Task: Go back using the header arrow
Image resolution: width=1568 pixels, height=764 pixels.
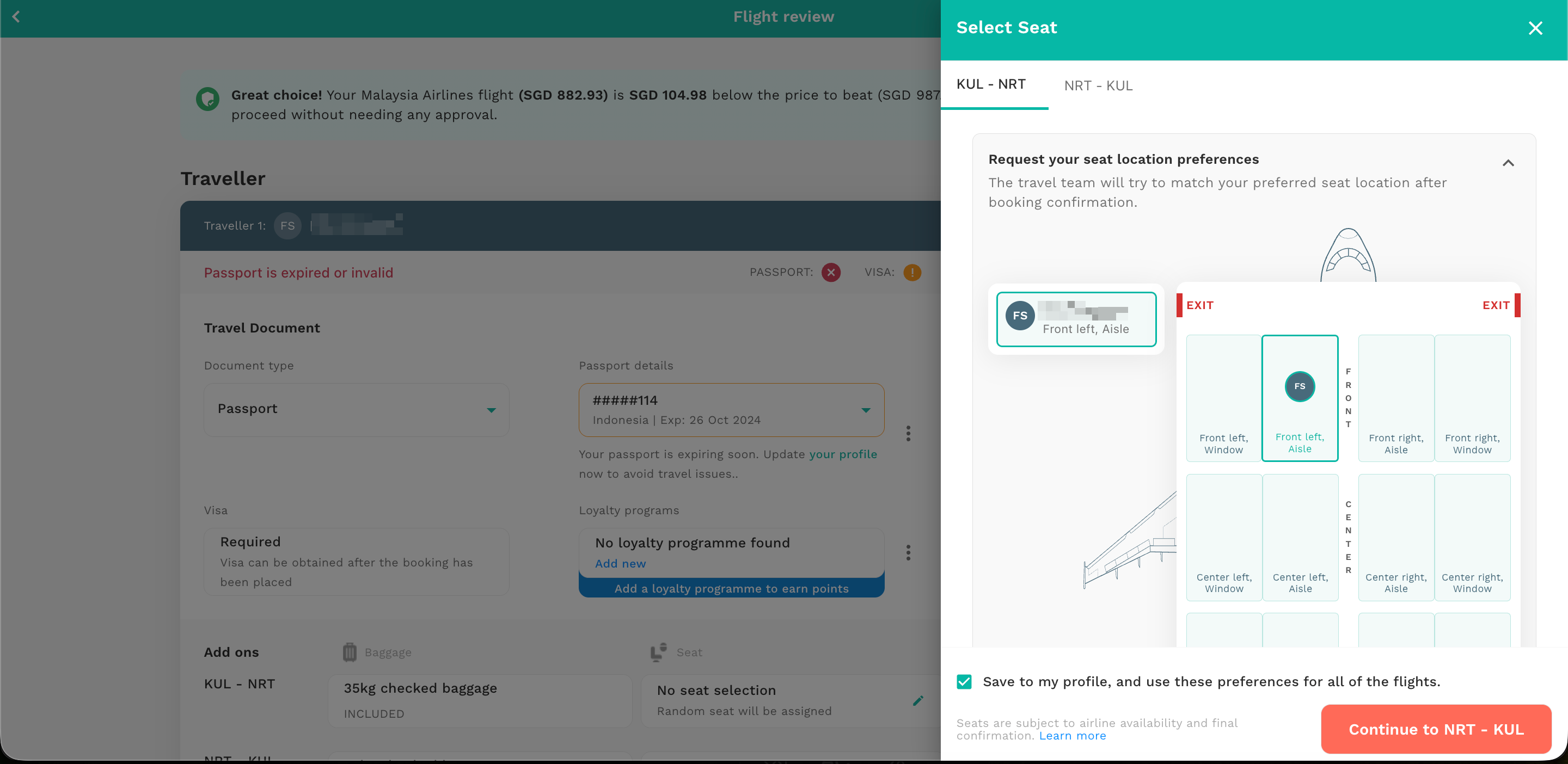Action: click(16, 17)
